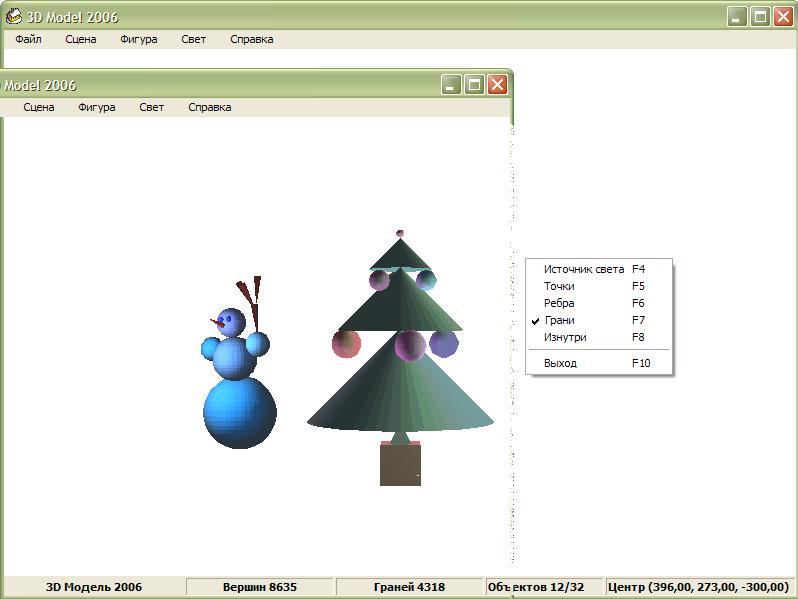Open the Файл menu in main window
Viewport: 798px width, 599px height.
28,39
